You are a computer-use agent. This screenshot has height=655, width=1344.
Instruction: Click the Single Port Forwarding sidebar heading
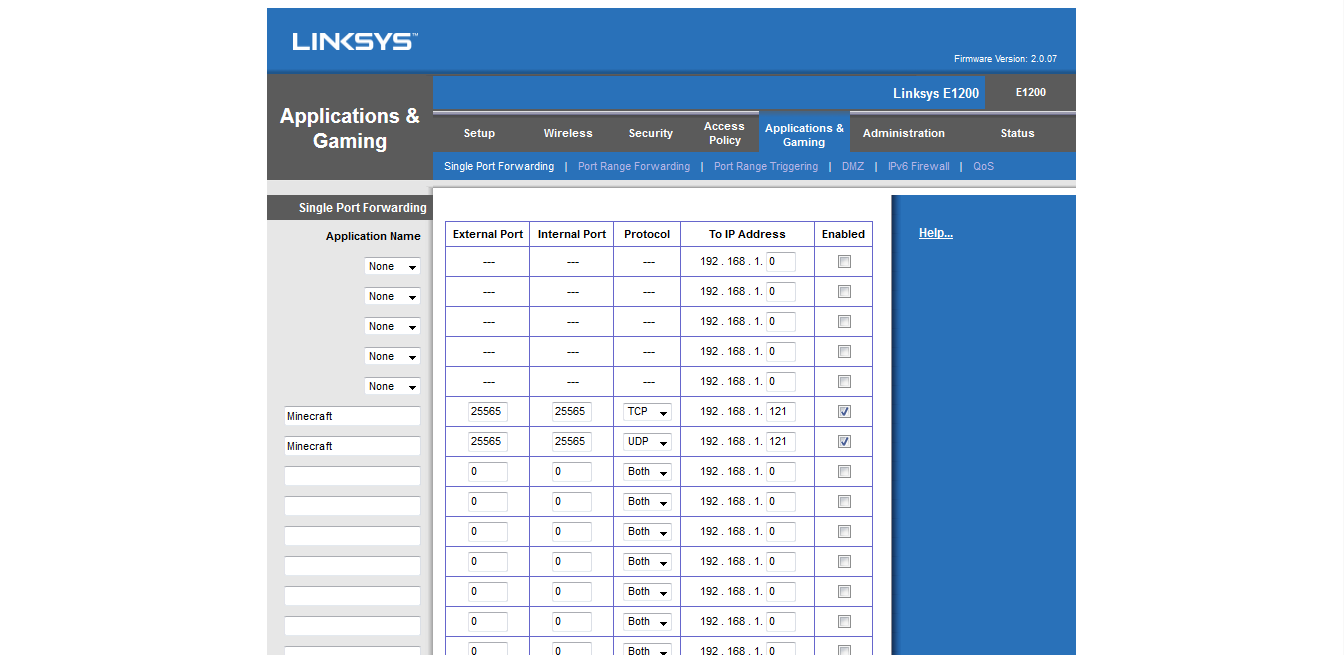point(362,208)
